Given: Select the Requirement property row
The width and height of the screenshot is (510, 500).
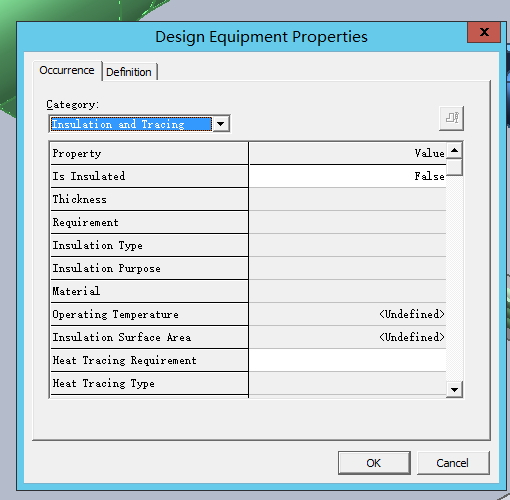Looking at the screenshot, I should pyautogui.click(x=149, y=222).
